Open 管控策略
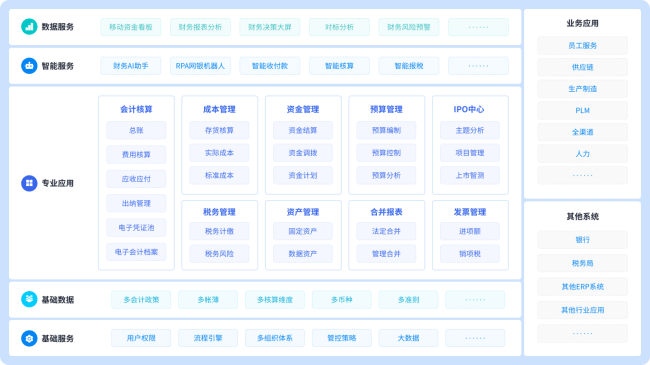The image size is (650, 365). click(342, 338)
